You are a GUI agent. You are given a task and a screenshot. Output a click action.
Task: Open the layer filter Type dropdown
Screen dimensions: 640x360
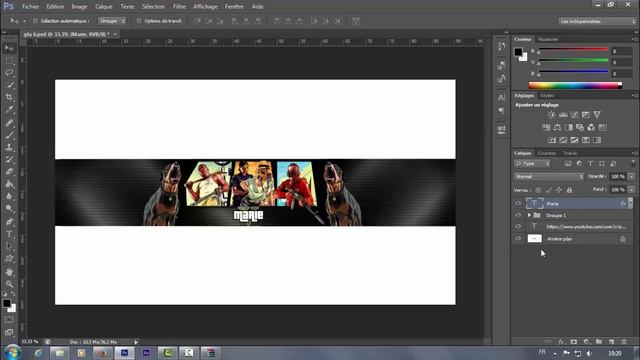coord(532,164)
